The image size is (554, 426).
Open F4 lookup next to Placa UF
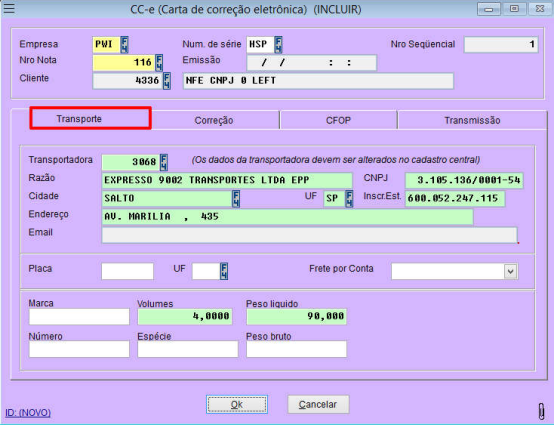224,271
